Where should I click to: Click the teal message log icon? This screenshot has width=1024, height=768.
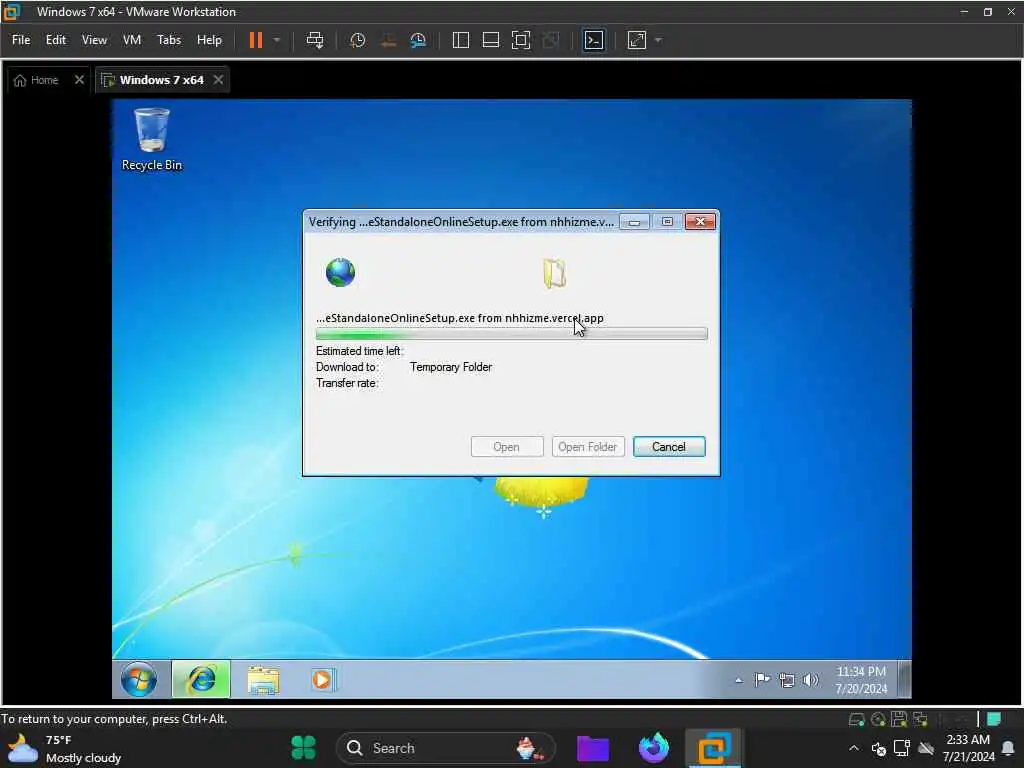995,719
